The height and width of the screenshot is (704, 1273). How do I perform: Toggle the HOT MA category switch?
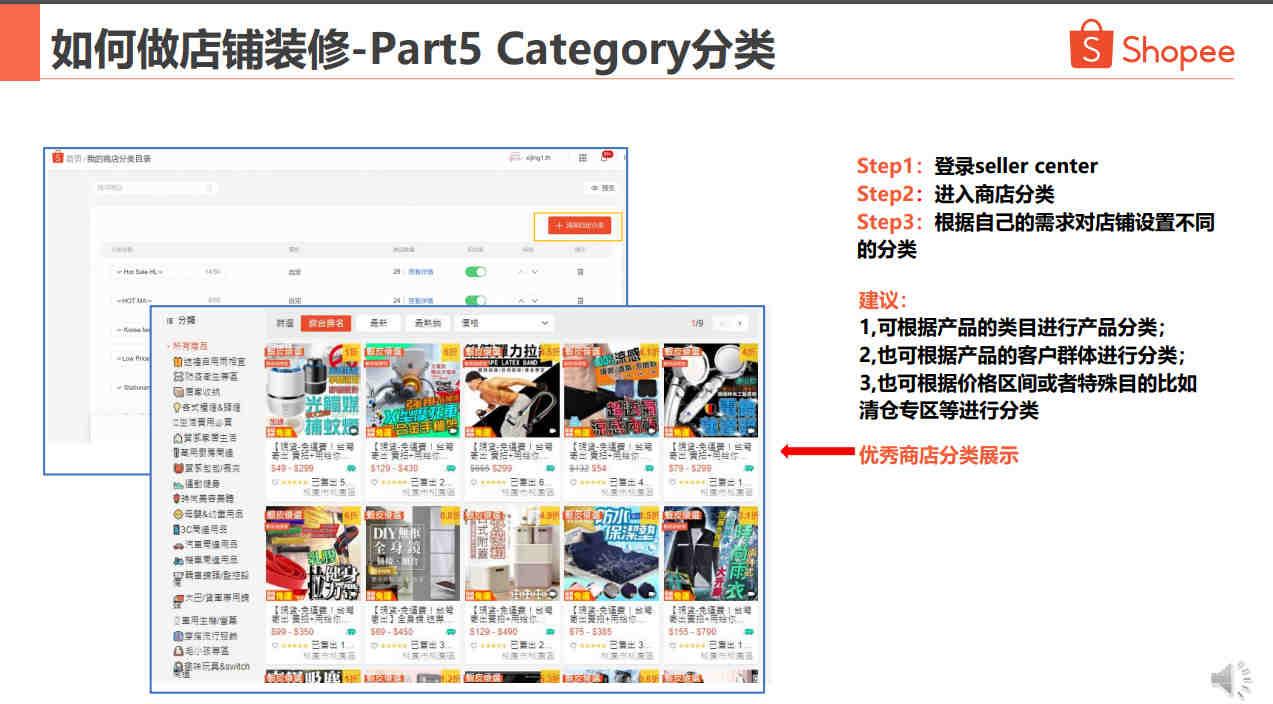click(476, 300)
